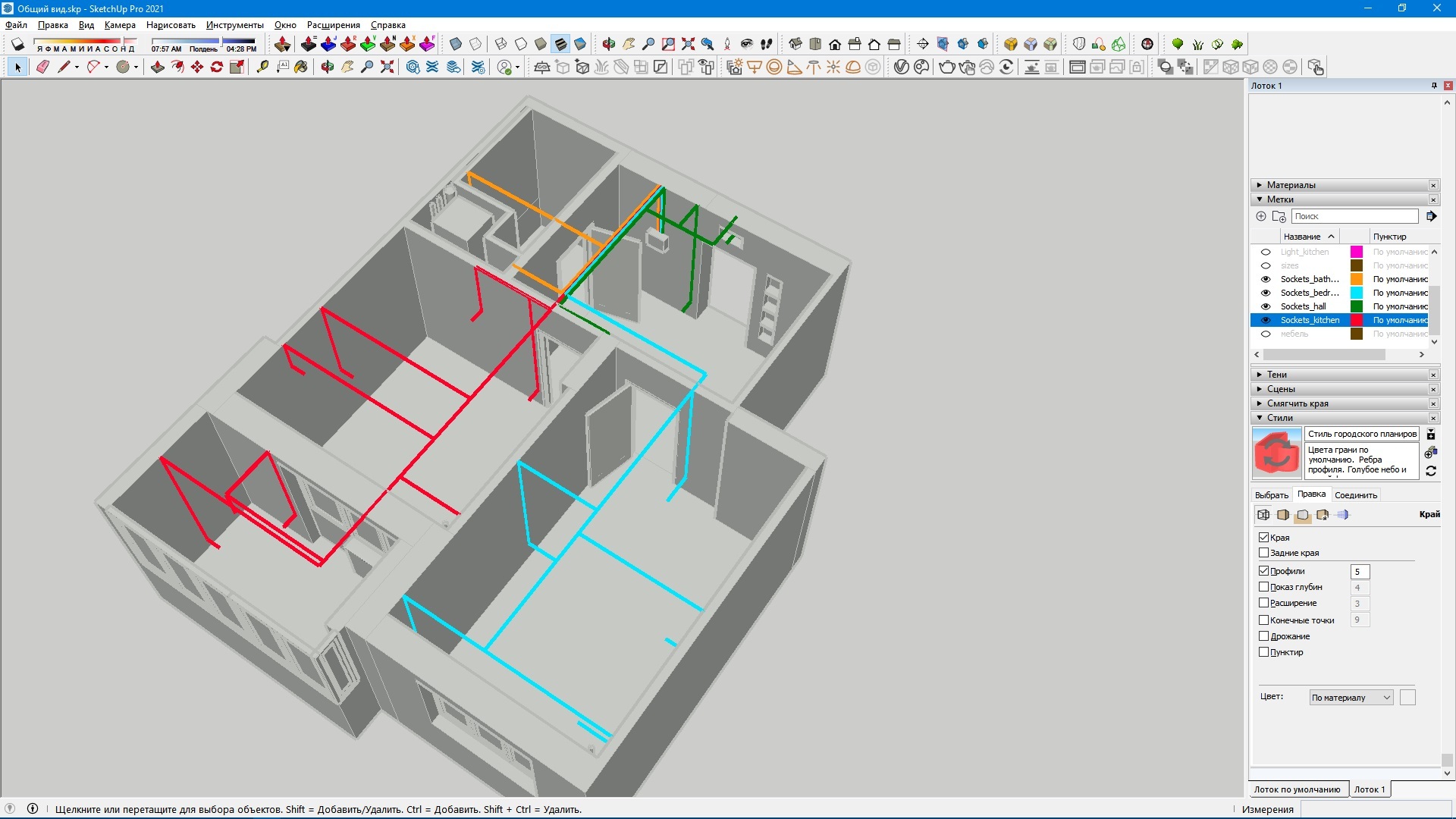Activate the Rotate tool
Screen dimensions: 1456x819
click(217, 67)
